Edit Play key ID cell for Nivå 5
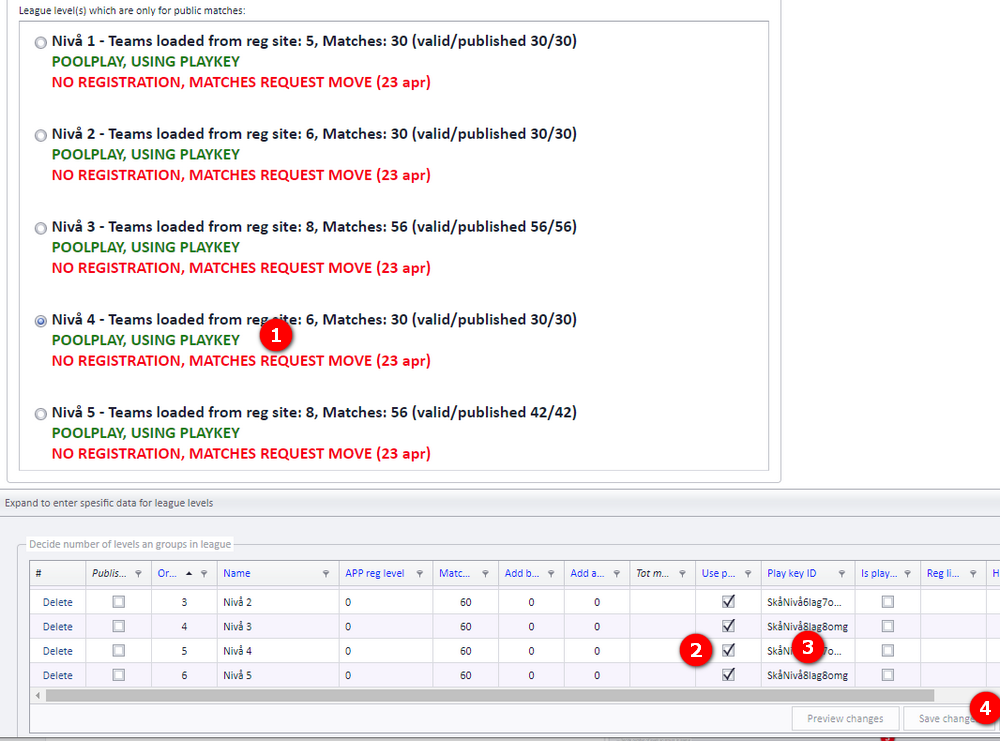Image resolution: width=1000 pixels, height=741 pixels. click(x=807, y=675)
